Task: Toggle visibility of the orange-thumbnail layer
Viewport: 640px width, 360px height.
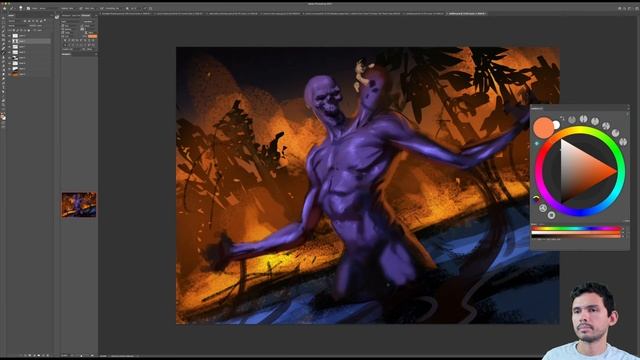Action: (9, 74)
